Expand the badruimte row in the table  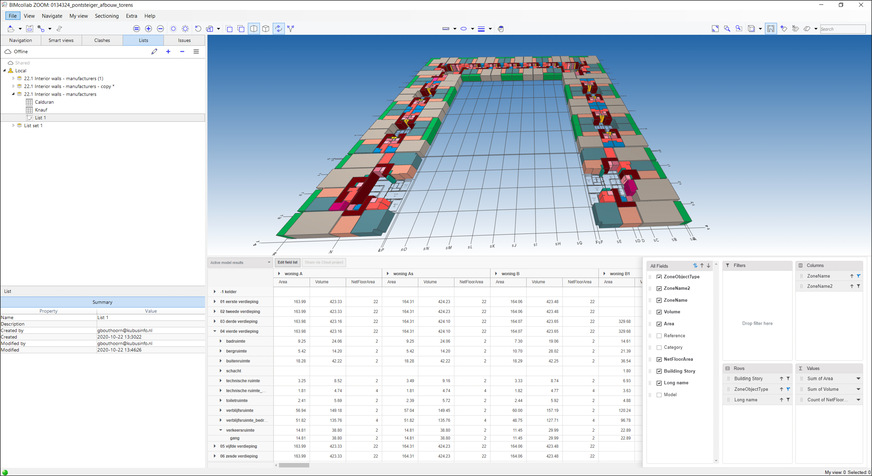220,341
